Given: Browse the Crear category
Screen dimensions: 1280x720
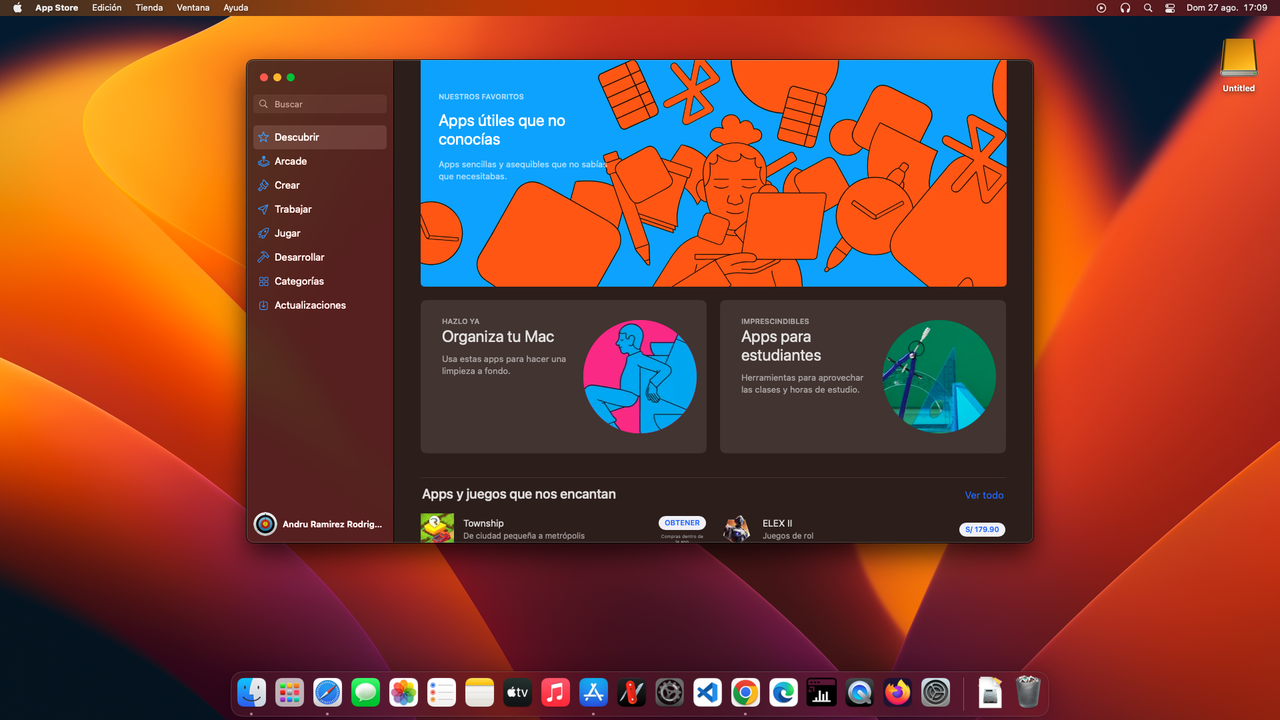Looking at the screenshot, I should pyautogui.click(x=286, y=185).
